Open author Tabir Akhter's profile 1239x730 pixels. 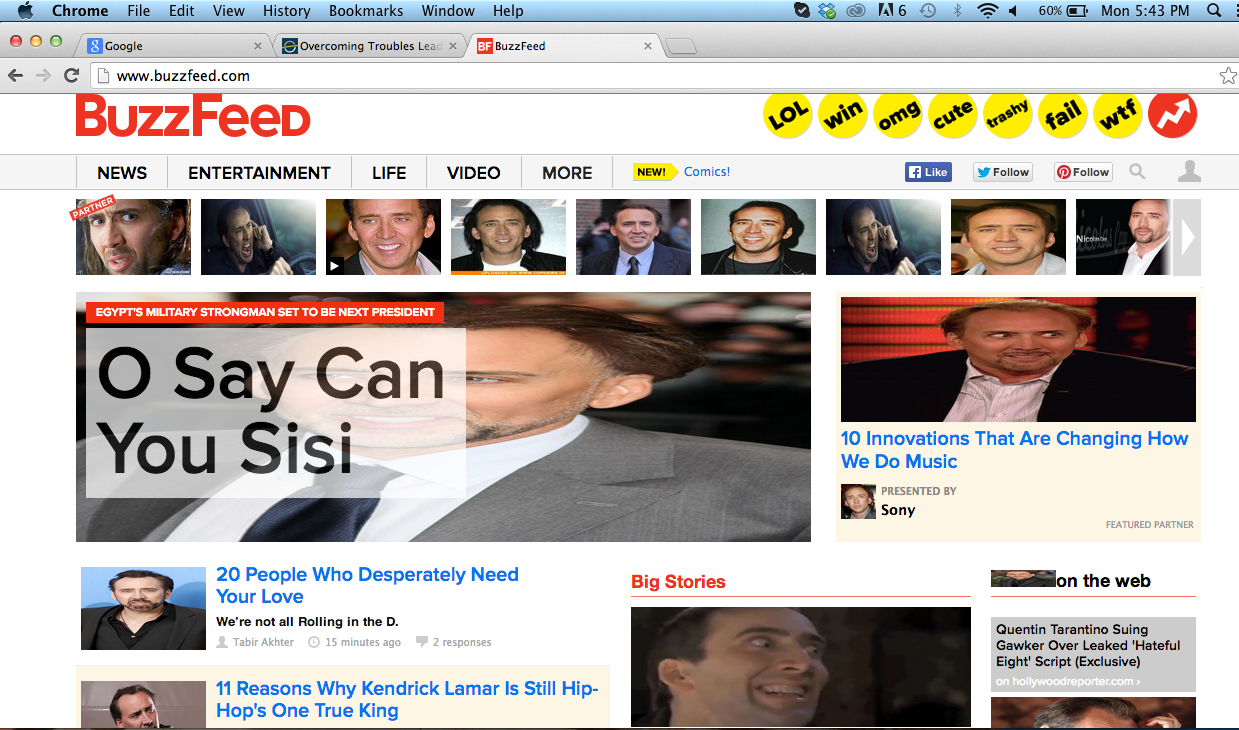263,642
